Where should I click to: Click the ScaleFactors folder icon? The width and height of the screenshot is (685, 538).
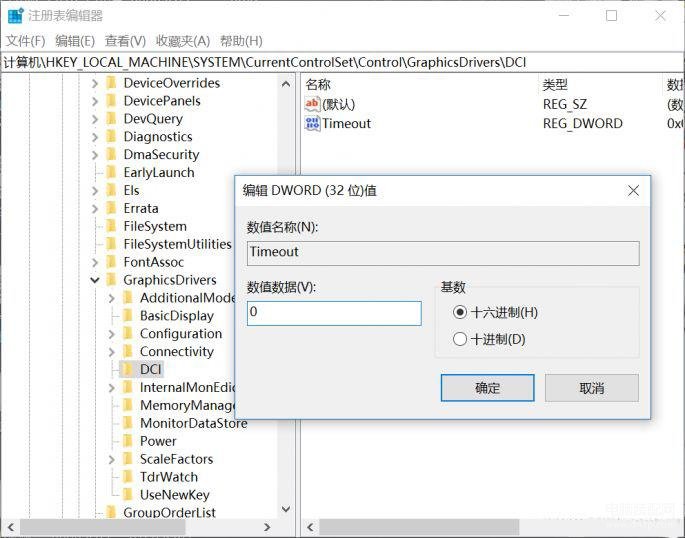tap(128, 459)
